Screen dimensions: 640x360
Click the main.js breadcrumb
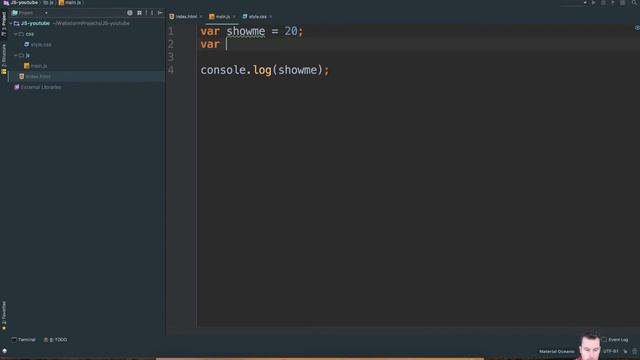point(70,2)
